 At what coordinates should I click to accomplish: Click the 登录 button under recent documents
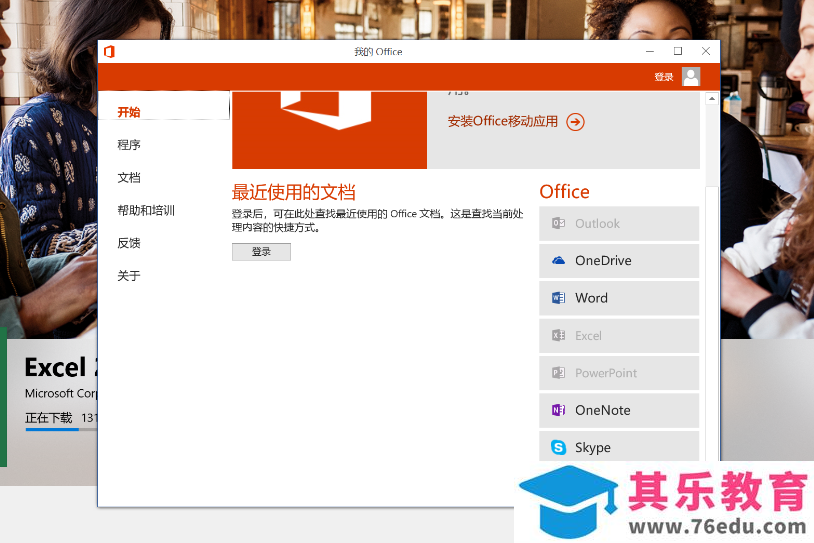point(261,252)
